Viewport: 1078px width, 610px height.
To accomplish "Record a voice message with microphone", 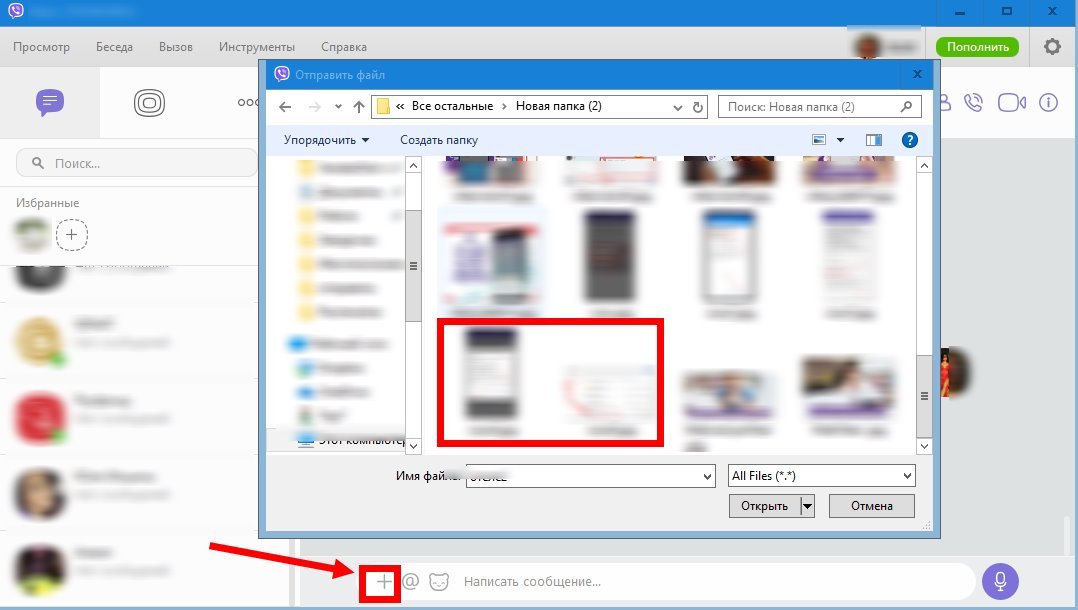I will click(x=1000, y=582).
